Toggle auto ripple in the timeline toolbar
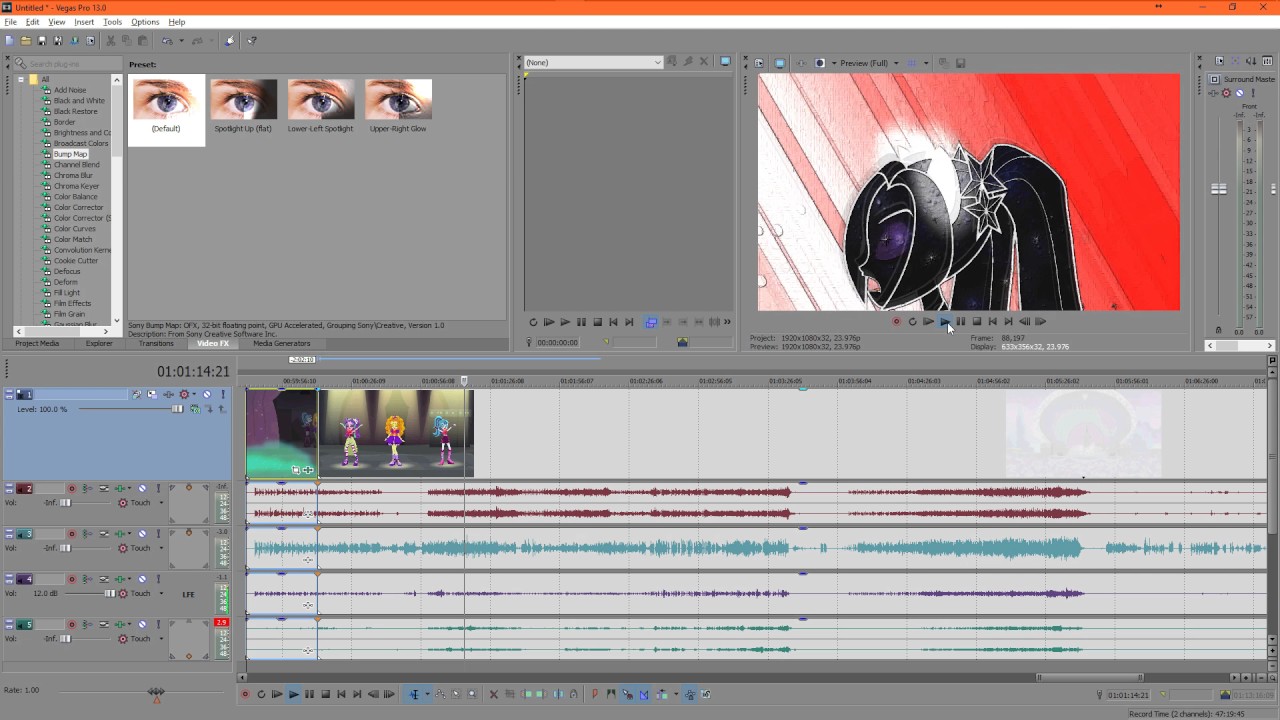 [x=660, y=694]
